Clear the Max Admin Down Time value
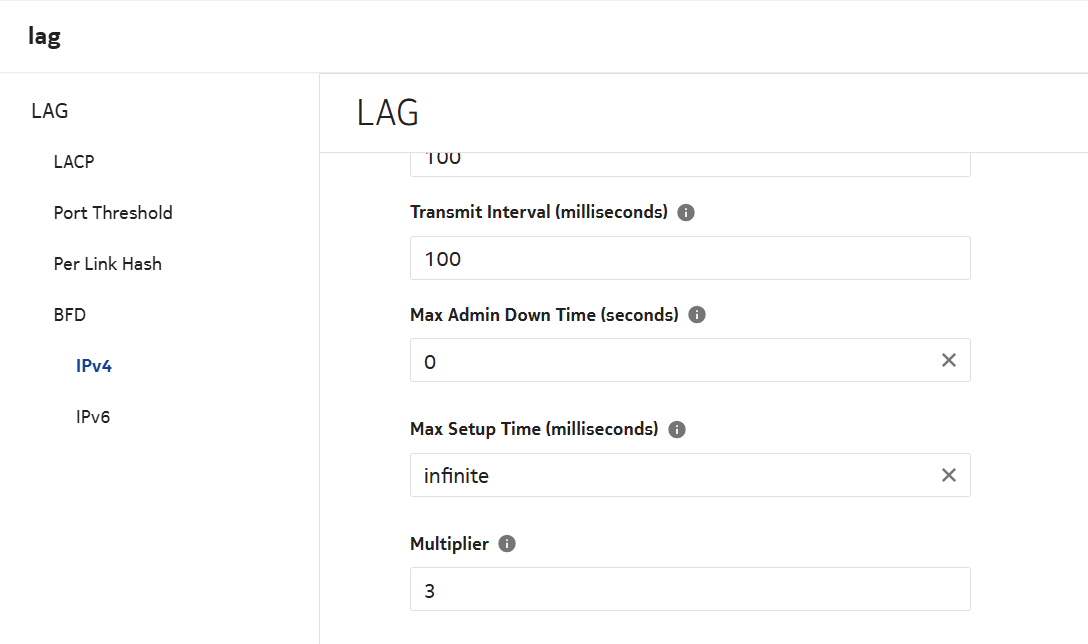 click(949, 360)
